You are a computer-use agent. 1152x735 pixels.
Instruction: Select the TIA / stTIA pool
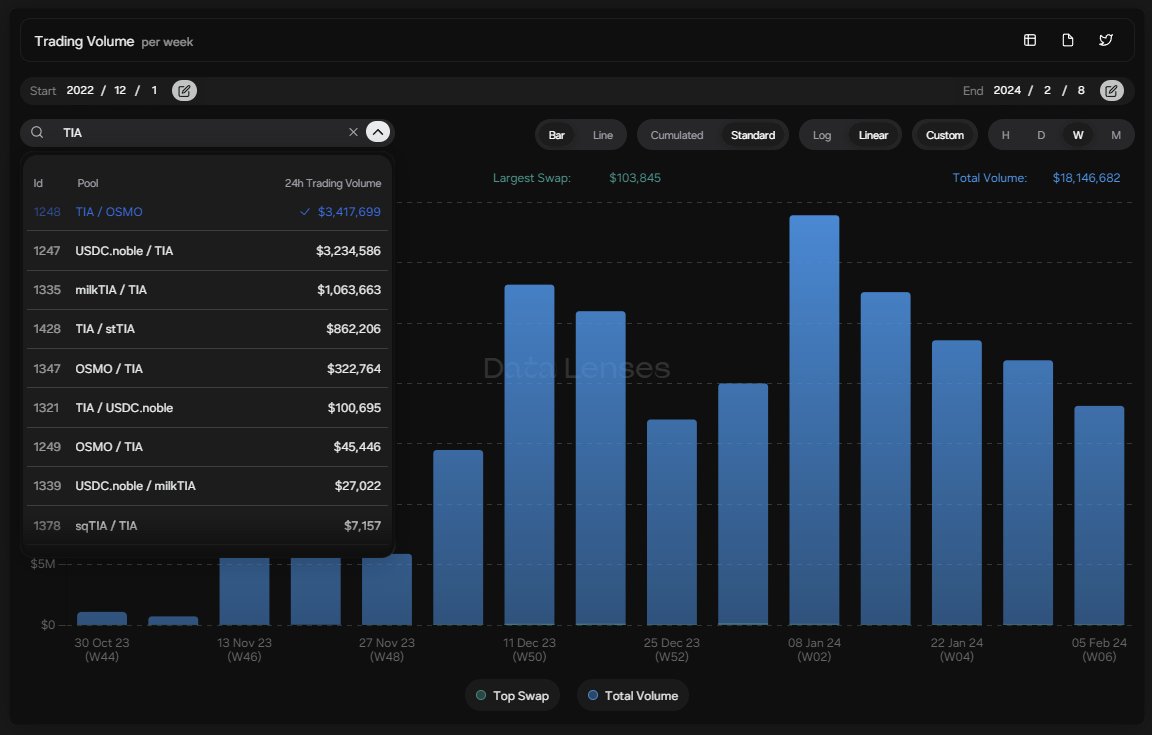click(x=207, y=329)
